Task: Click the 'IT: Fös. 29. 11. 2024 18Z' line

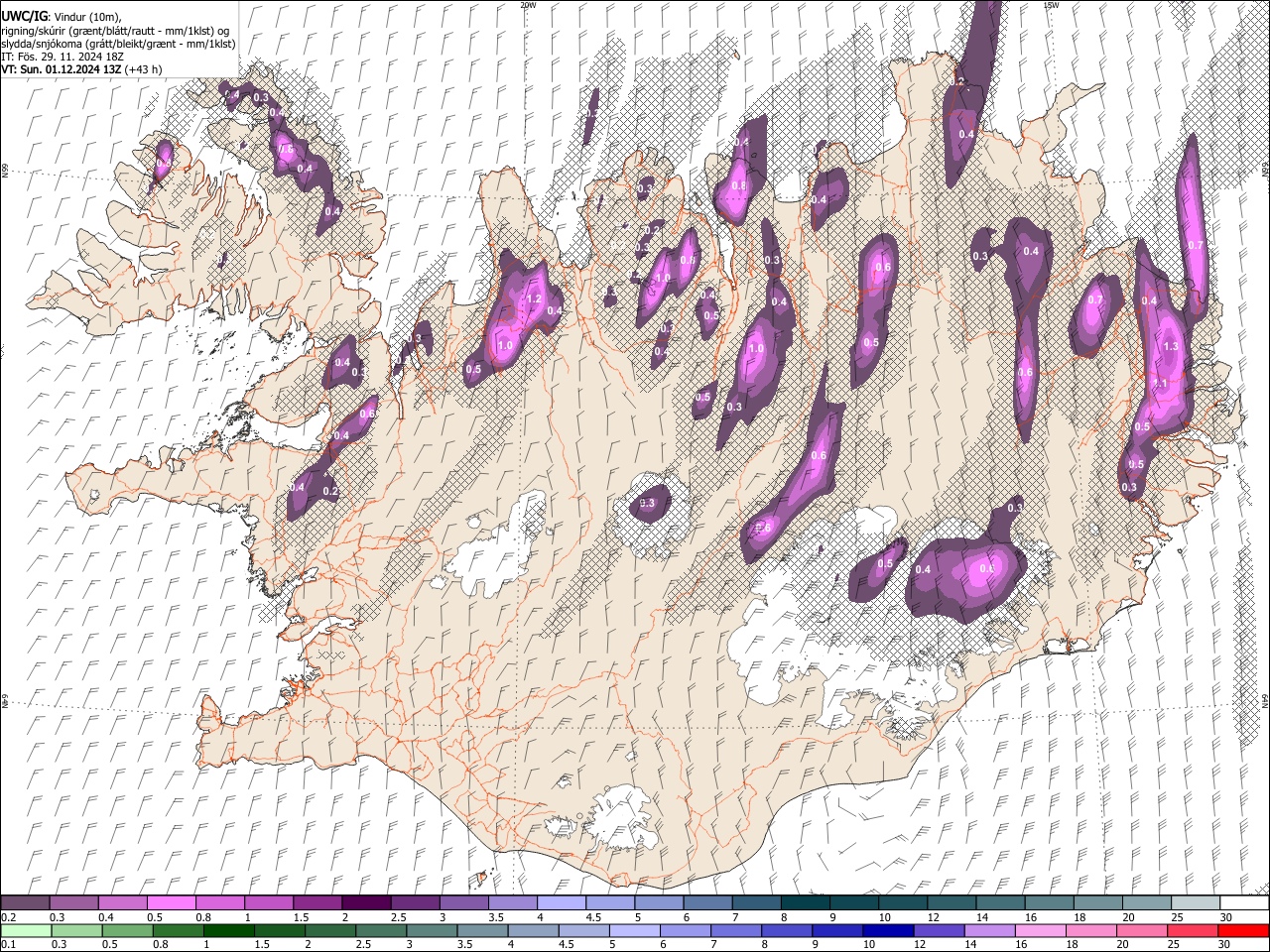Action: (x=63, y=57)
